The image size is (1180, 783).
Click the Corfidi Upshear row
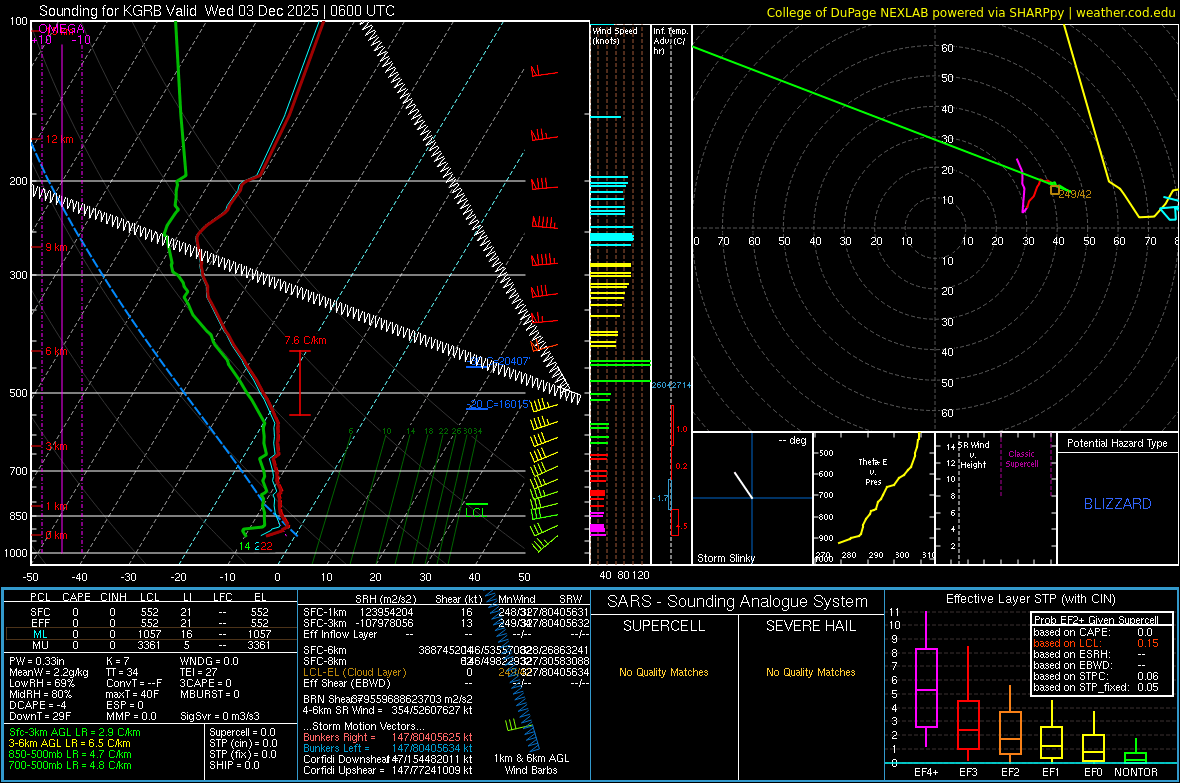coord(388,770)
